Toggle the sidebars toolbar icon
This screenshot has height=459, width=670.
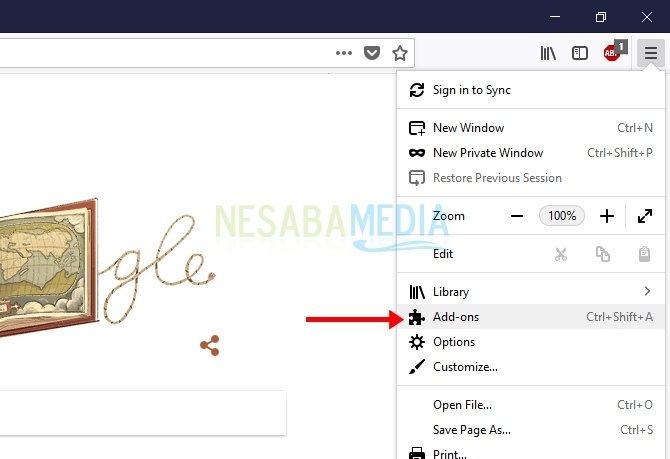(580, 53)
